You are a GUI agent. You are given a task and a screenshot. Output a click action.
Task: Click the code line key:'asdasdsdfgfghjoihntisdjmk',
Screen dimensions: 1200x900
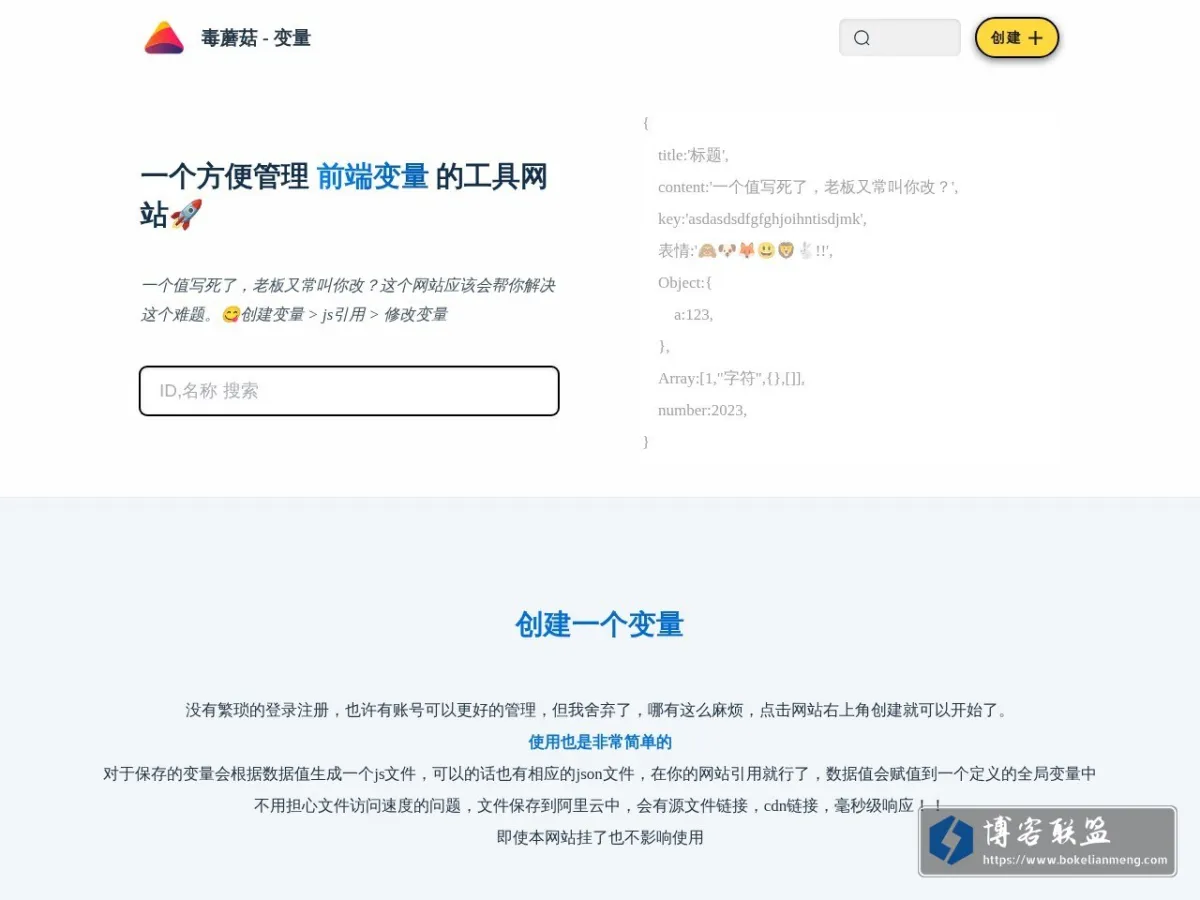point(762,219)
